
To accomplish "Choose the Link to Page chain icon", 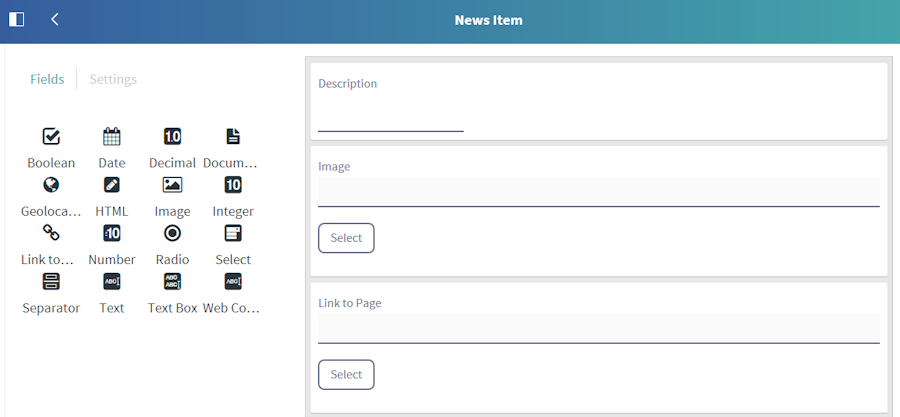I will pos(51,233).
